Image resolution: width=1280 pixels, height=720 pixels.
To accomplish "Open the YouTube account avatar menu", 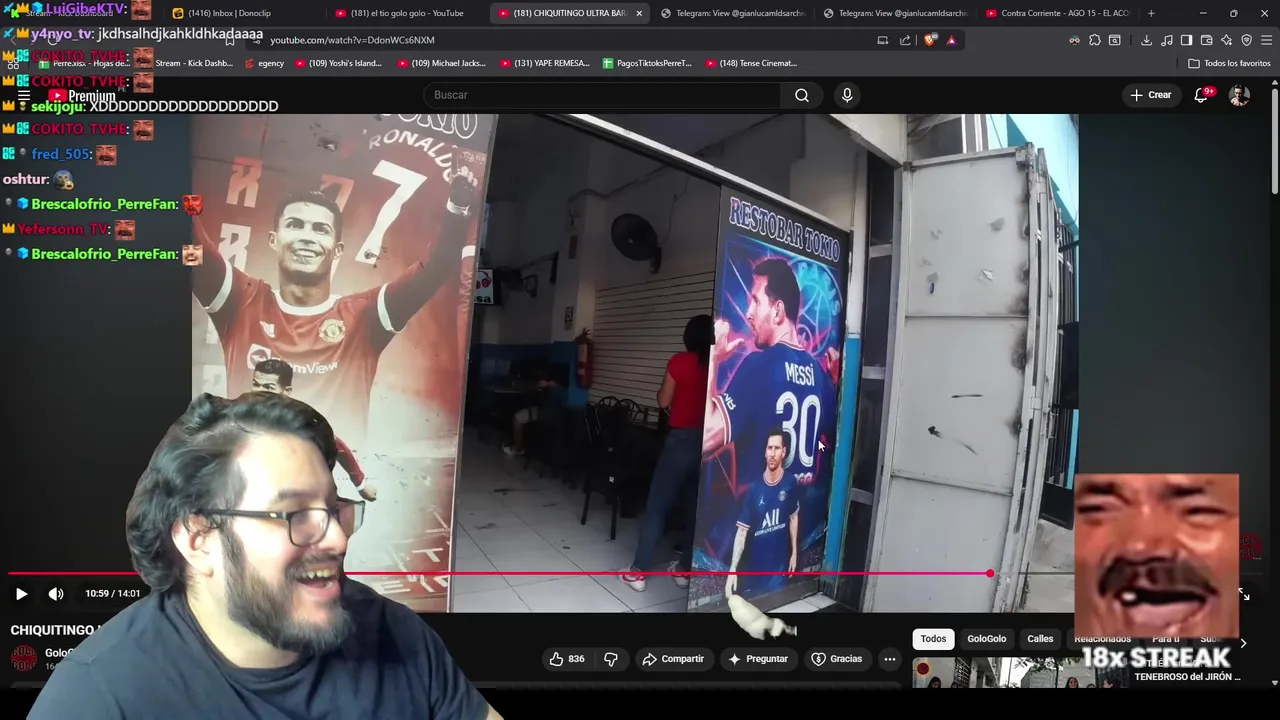I will 1239,95.
